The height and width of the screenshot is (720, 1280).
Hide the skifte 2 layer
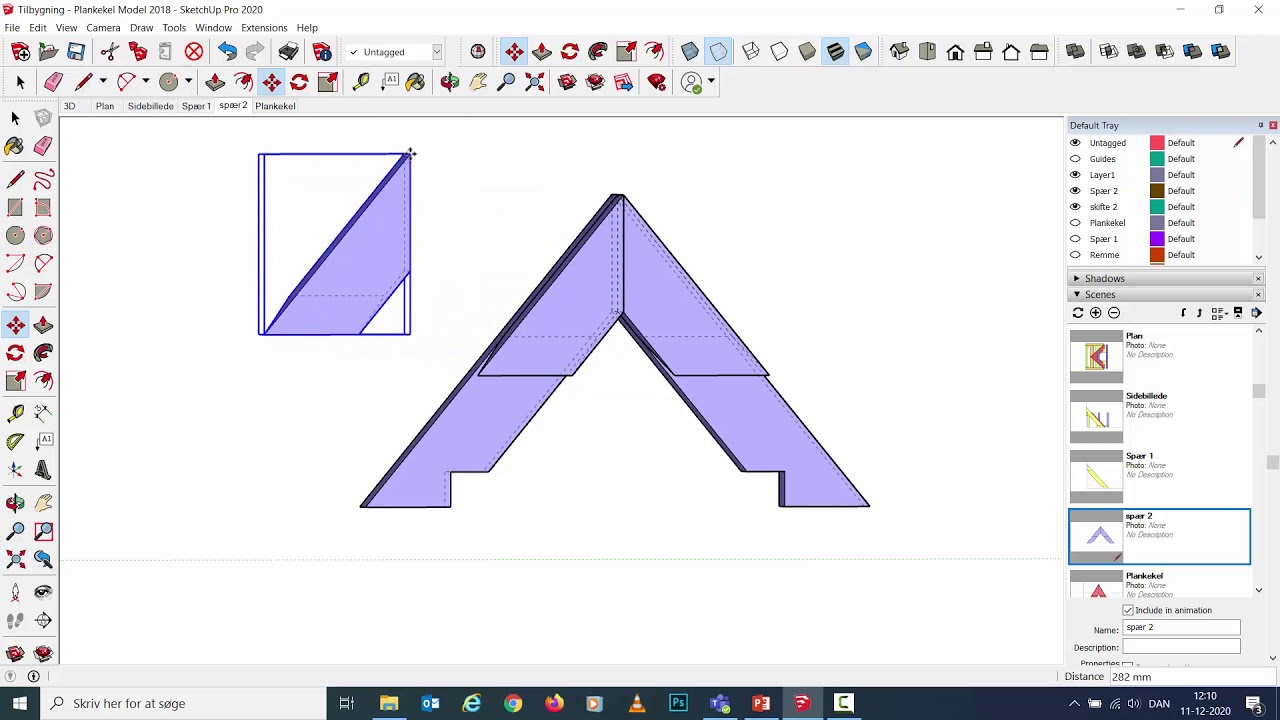click(1075, 207)
